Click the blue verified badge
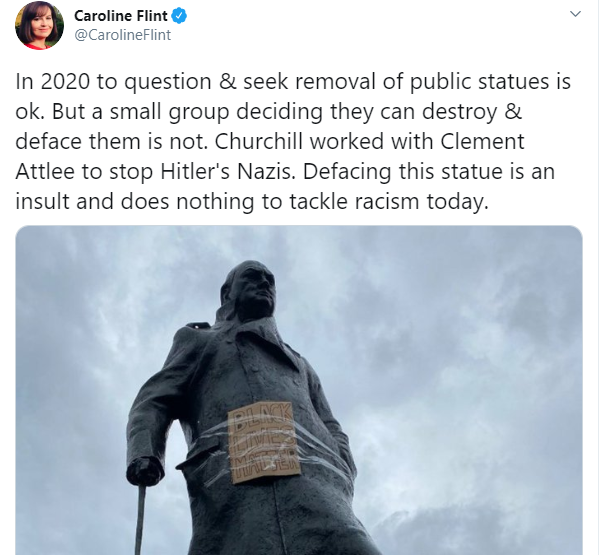Image resolution: width=601 pixels, height=555 pixels. pyautogui.click(x=179, y=16)
